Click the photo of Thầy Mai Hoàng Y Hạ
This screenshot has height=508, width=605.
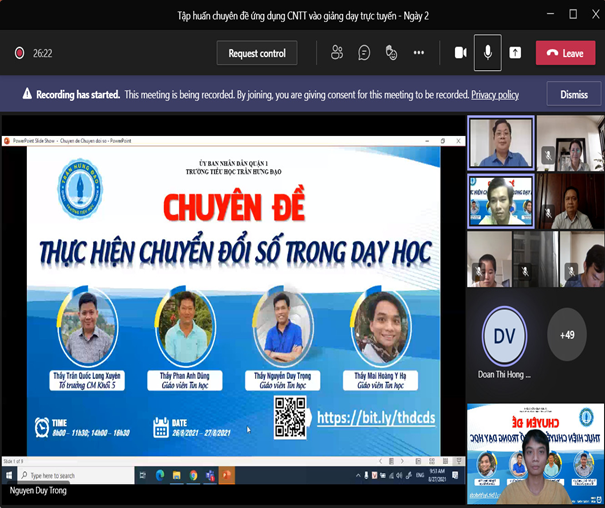(381, 327)
